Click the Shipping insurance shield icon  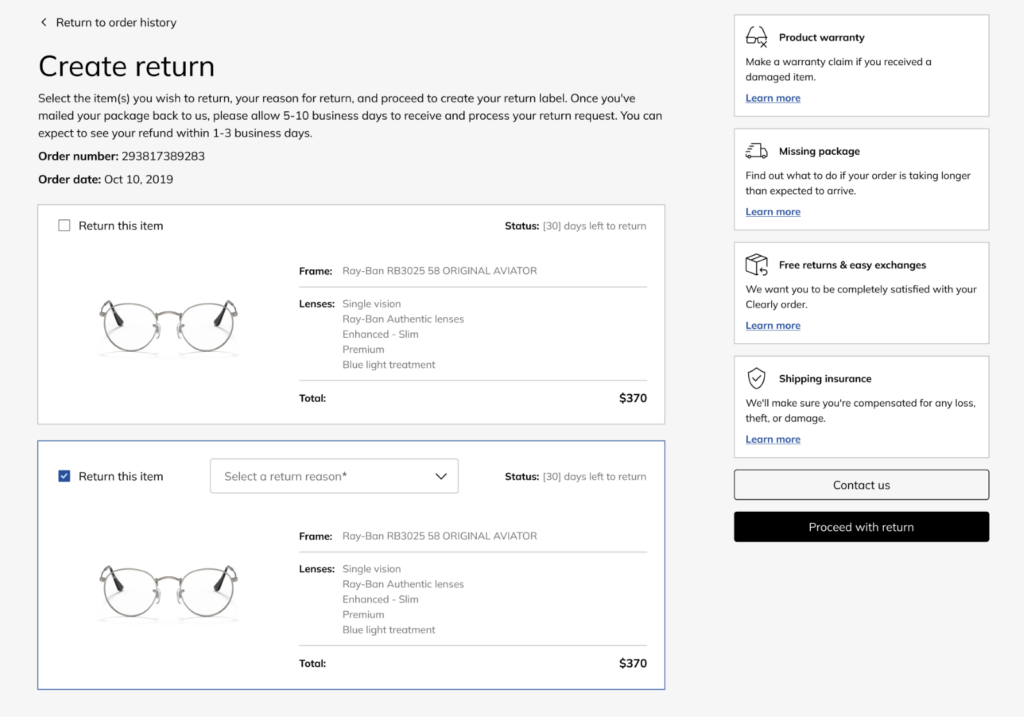(756, 378)
